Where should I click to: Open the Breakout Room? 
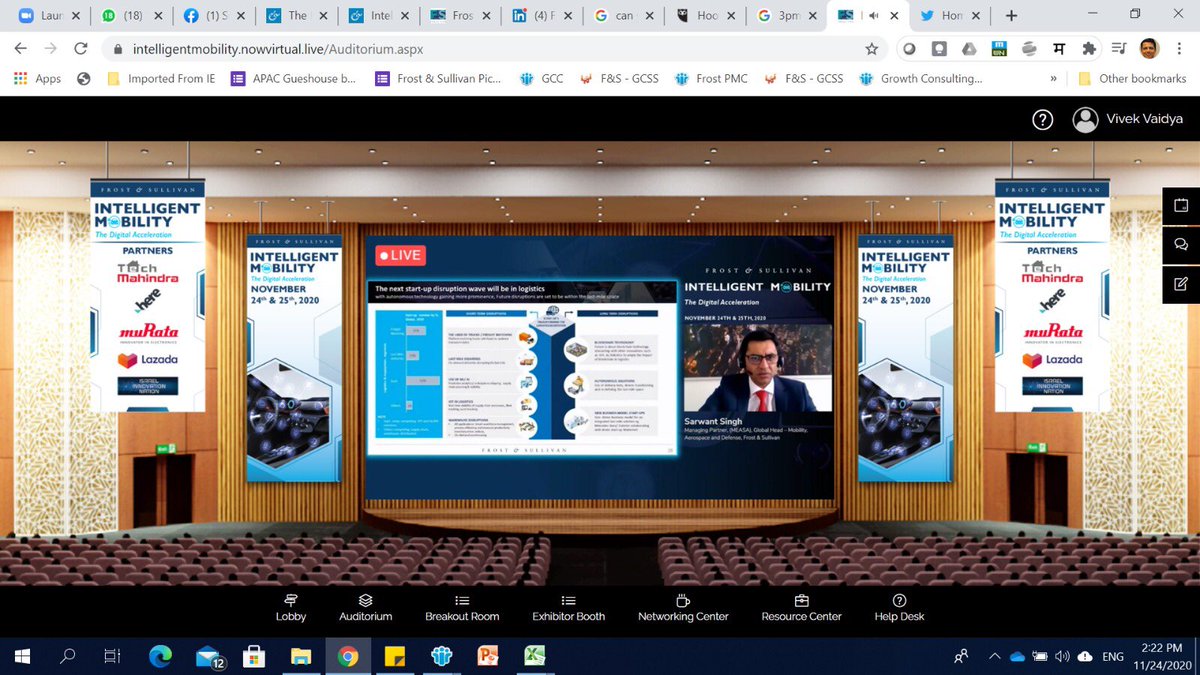(462, 608)
